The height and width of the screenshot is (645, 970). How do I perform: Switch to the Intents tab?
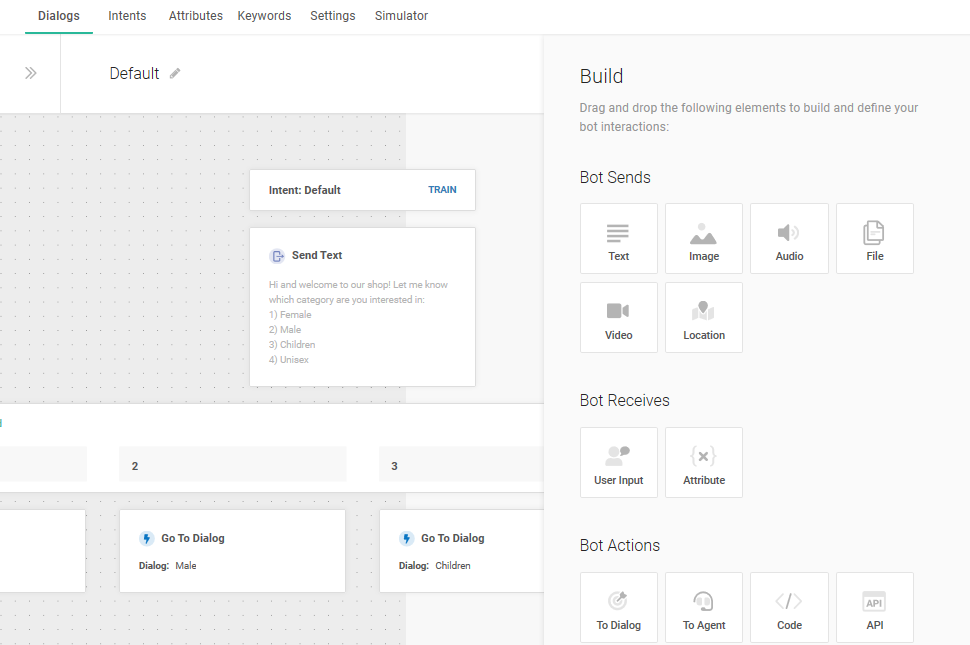pos(127,16)
